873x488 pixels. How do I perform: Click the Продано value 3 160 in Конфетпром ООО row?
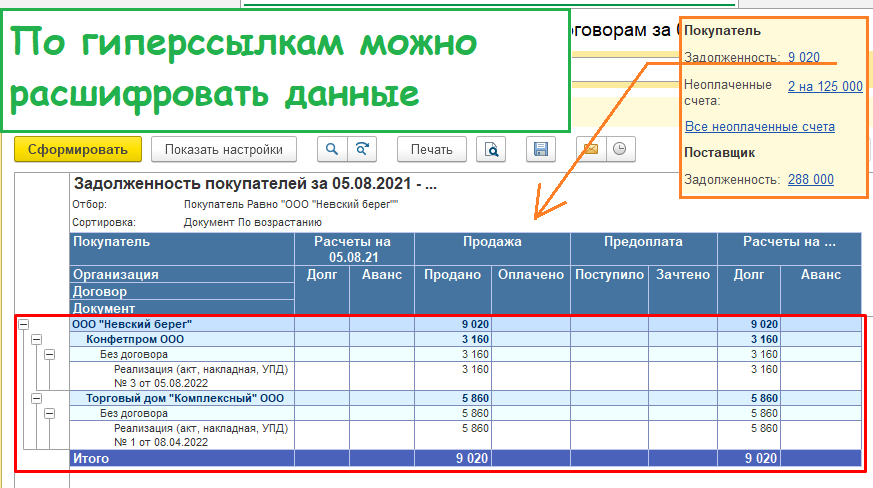tap(475, 339)
